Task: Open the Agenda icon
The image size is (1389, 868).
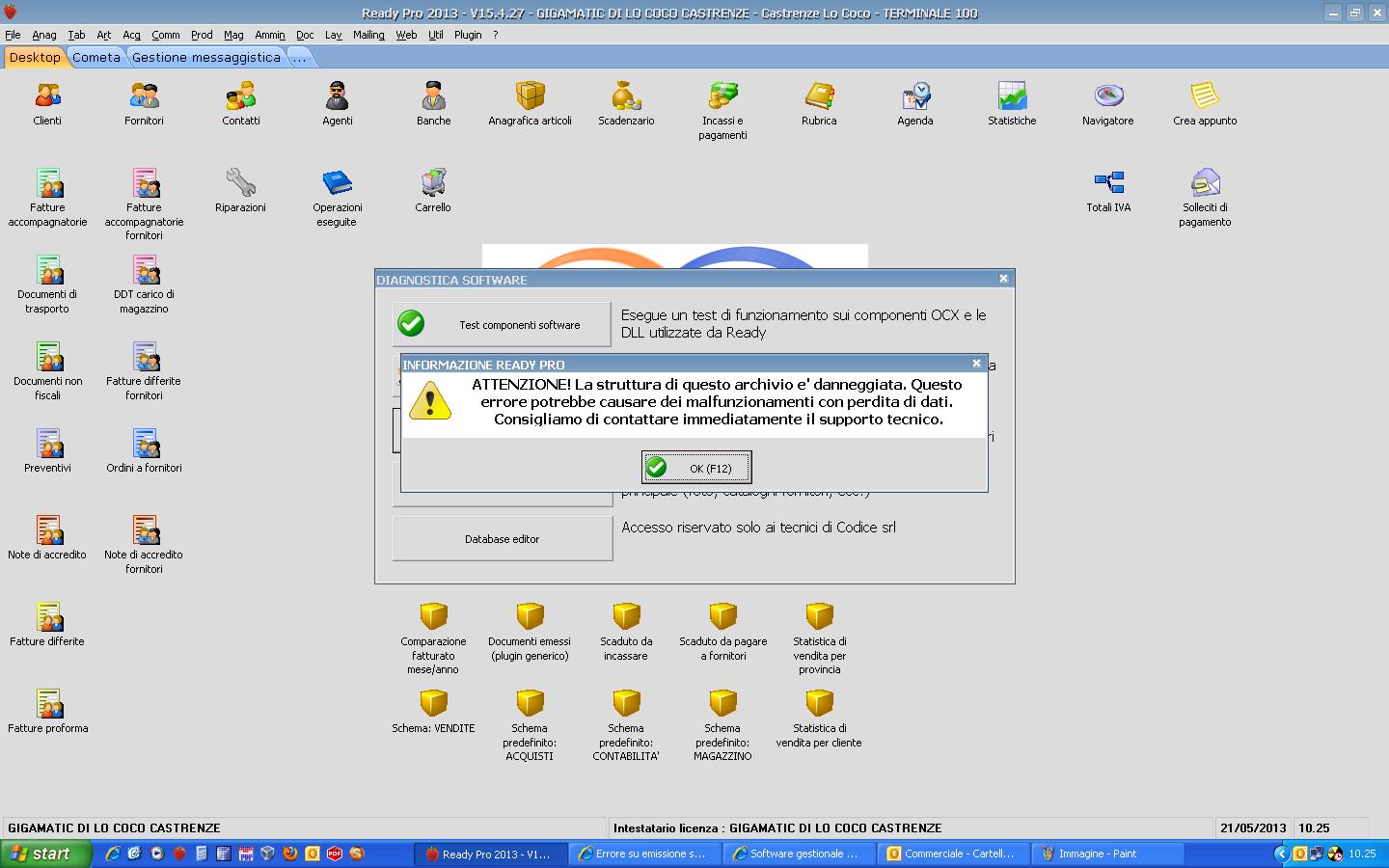Action: [915, 96]
